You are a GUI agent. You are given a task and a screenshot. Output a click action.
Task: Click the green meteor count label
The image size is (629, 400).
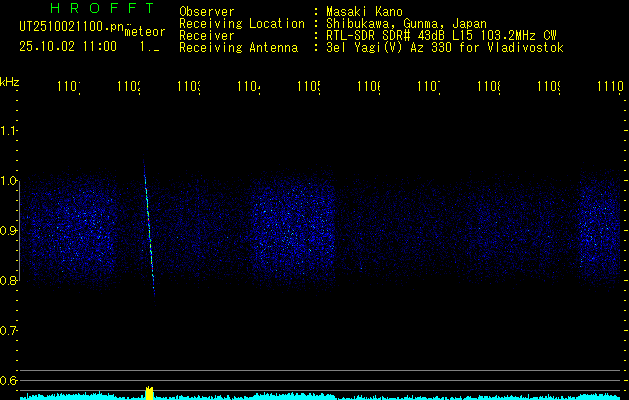tap(144, 31)
